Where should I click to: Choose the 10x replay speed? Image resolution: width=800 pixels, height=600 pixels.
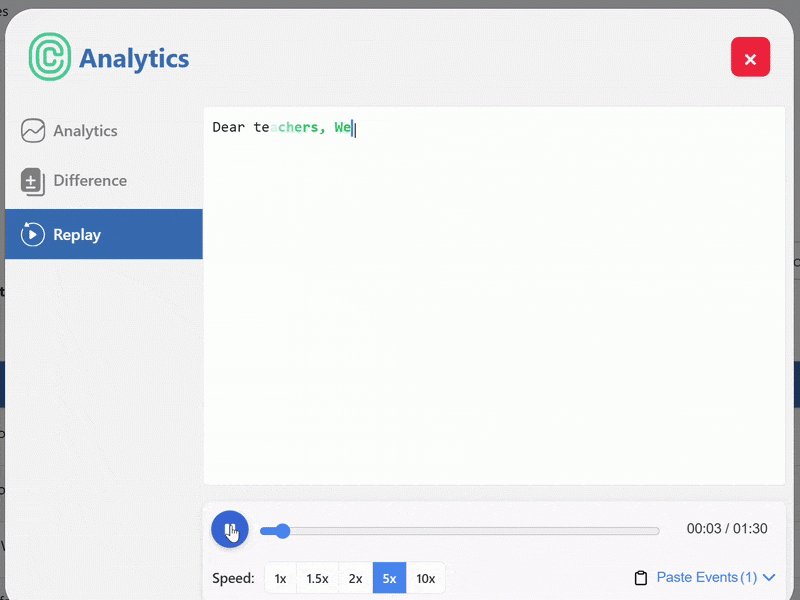pyautogui.click(x=425, y=578)
